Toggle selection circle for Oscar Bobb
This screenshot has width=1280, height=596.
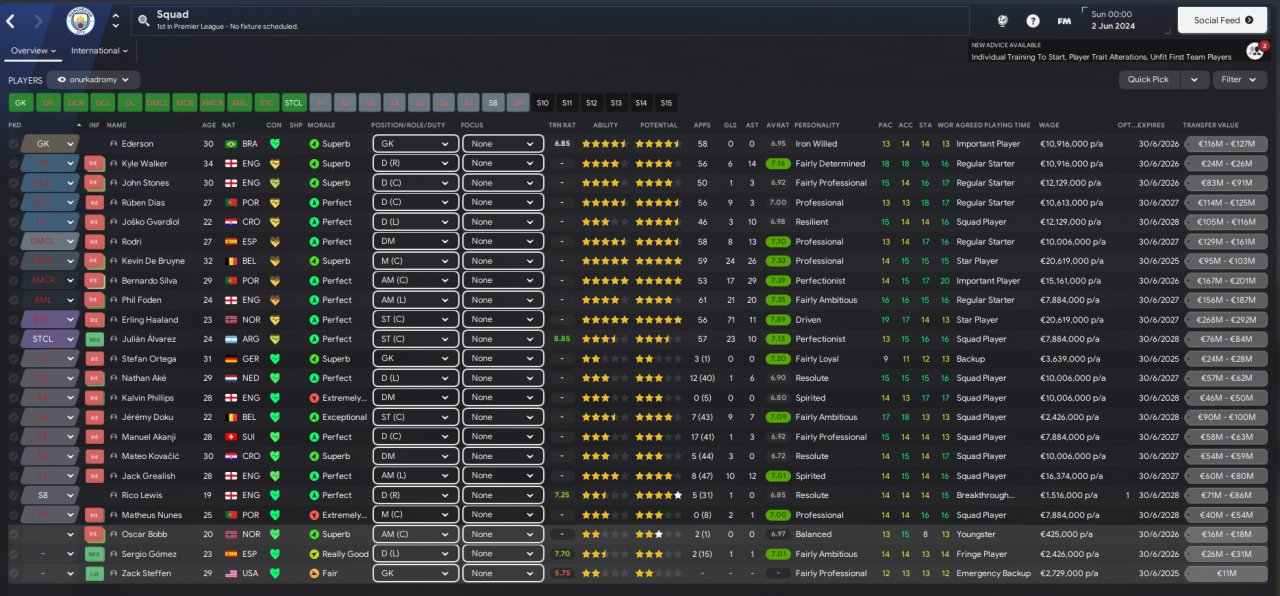(x=13, y=534)
